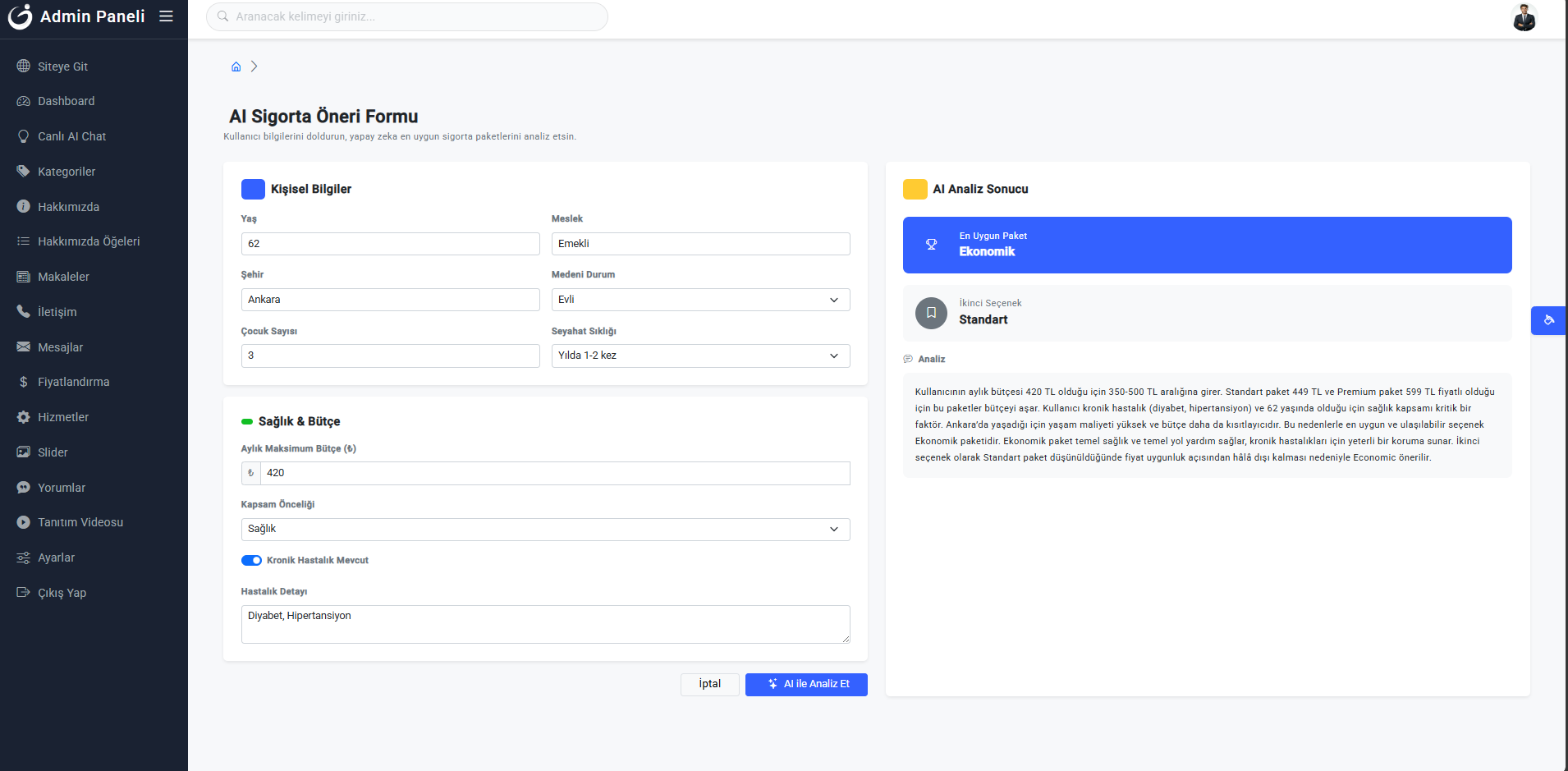Screen dimensions: 1568x771
Task: Select the Standart second option card
Action: click(x=1207, y=313)
